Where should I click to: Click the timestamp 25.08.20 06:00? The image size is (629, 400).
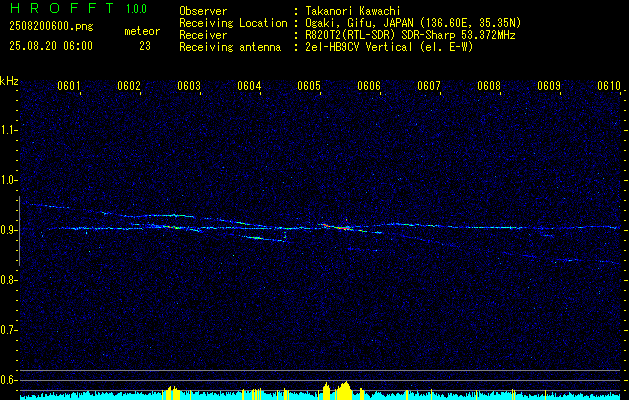pos(51,46)
